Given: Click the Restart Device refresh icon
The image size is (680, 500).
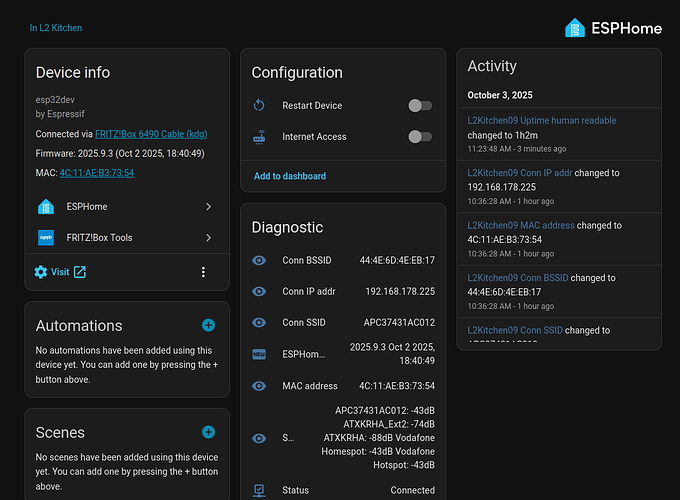Looking at the screenshot, I should click(x=259, y=105).
